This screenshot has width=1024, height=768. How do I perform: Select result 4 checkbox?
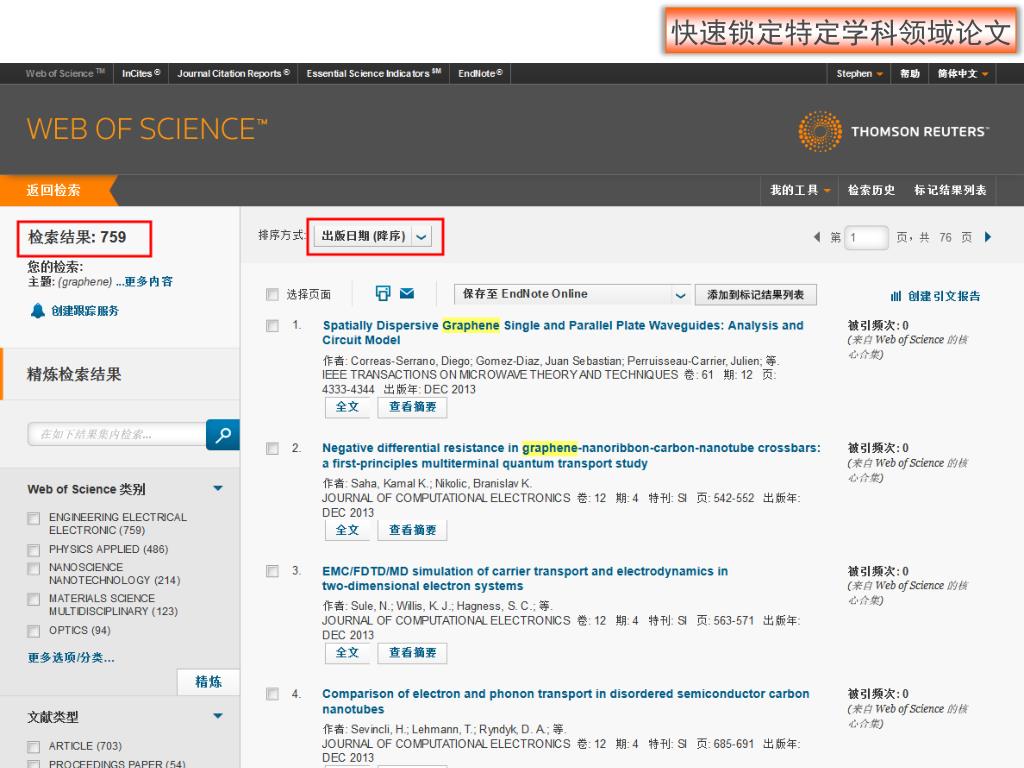point(272,694)
